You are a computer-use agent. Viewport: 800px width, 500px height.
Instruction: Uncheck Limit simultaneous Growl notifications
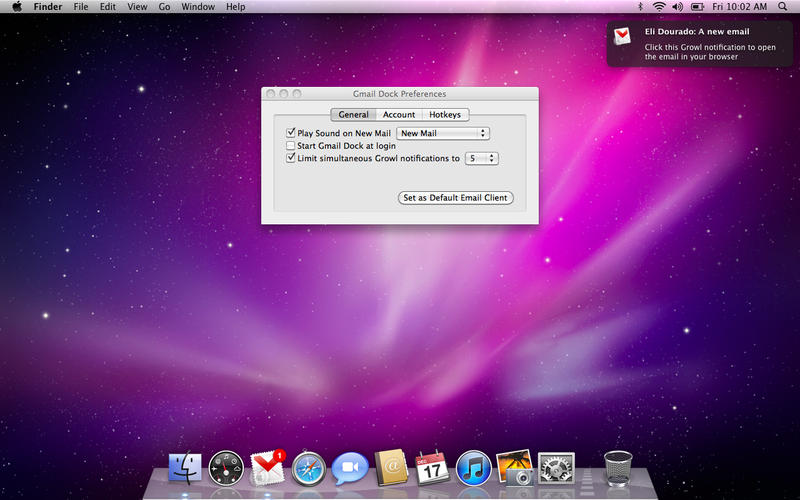pos(291,158)
